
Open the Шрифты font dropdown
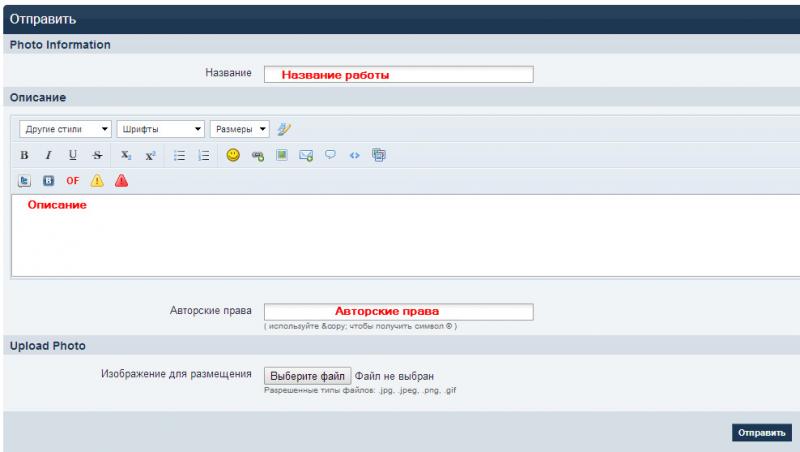tap(160, 129)
